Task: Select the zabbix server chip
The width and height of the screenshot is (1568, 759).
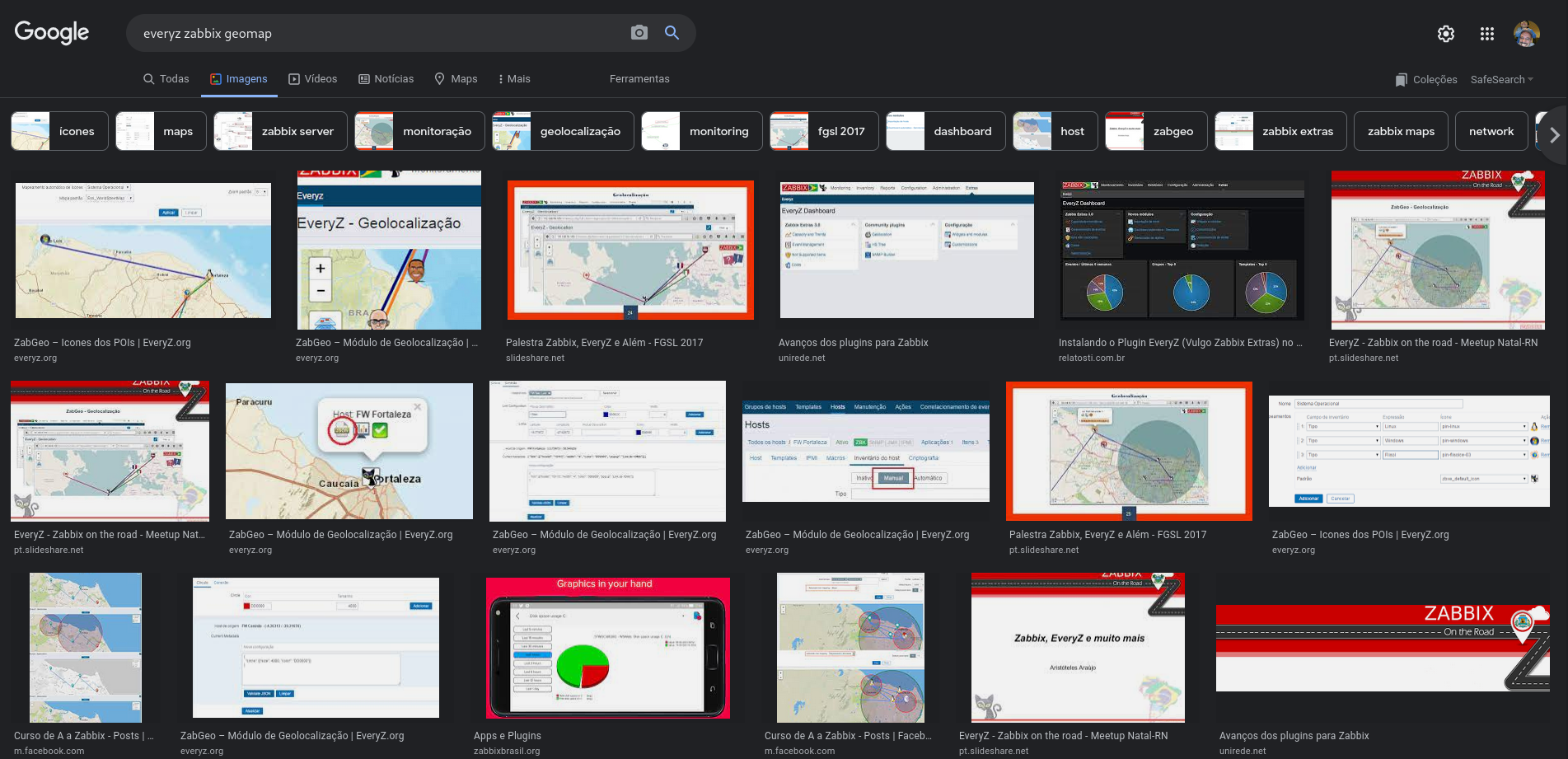Action: (x=280, y=131)
